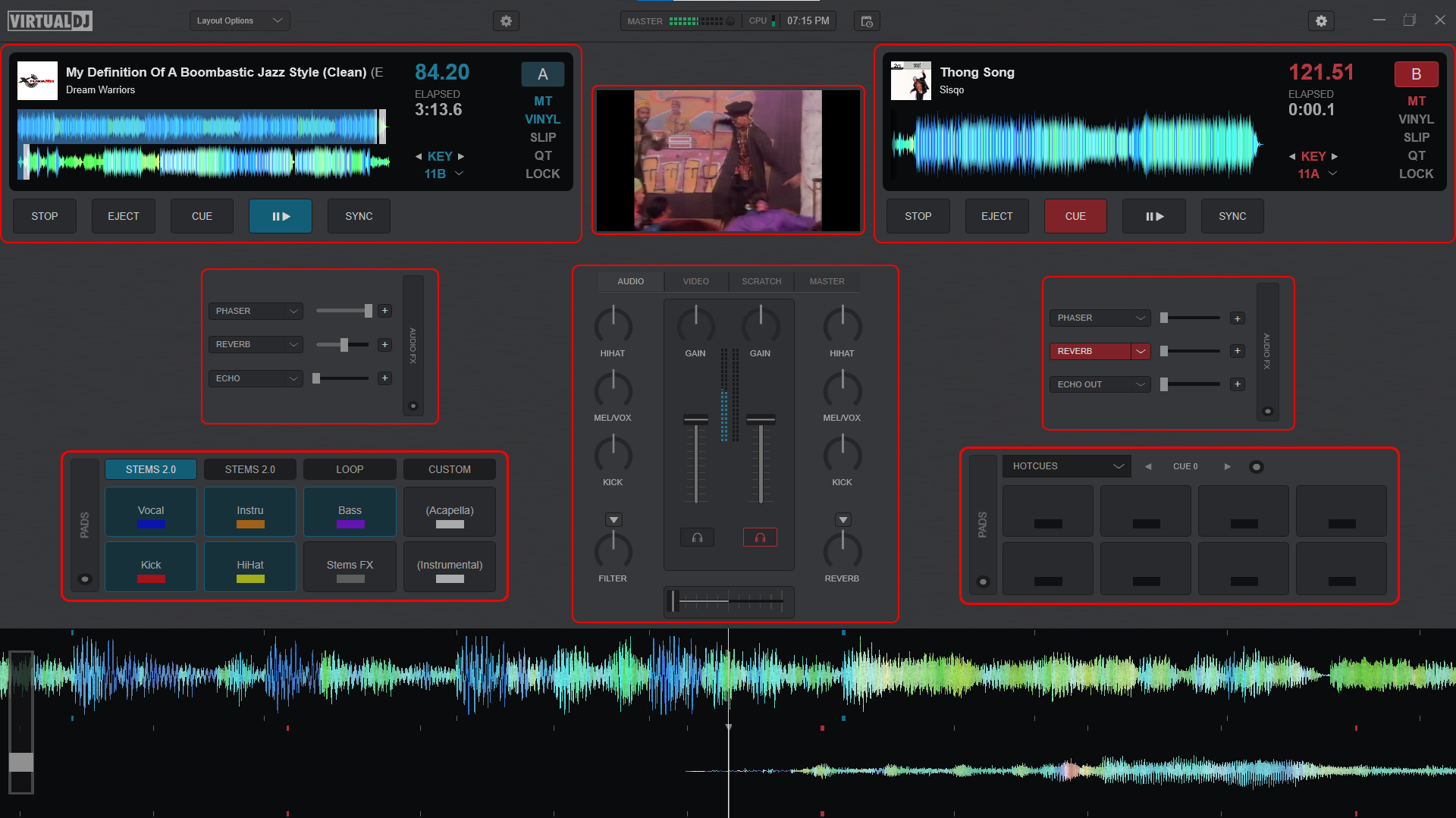
Task: Eject track from deck B
Action: (x=996, y=216)
